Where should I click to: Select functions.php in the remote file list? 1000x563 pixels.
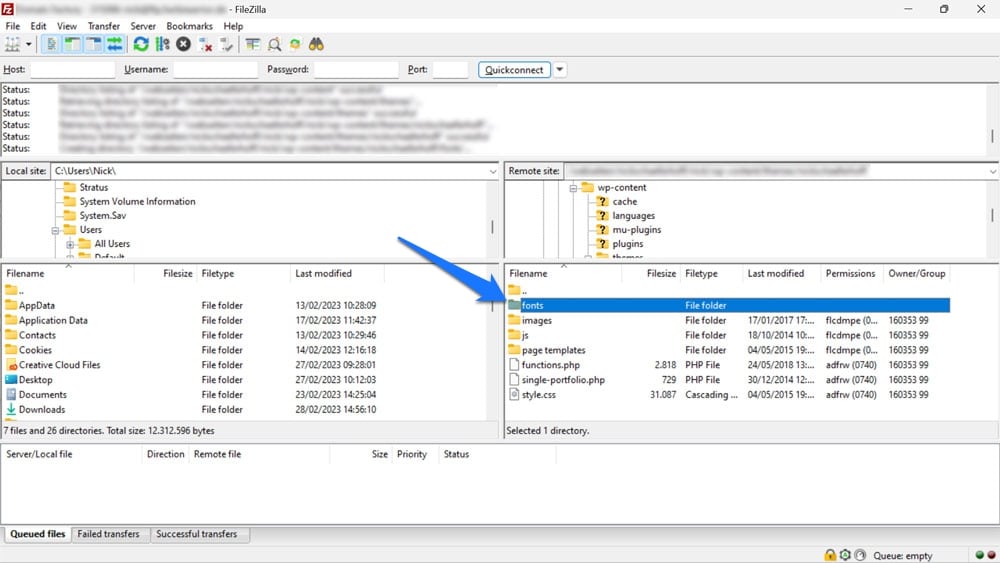pyautogui.click(x=551, y=365)
